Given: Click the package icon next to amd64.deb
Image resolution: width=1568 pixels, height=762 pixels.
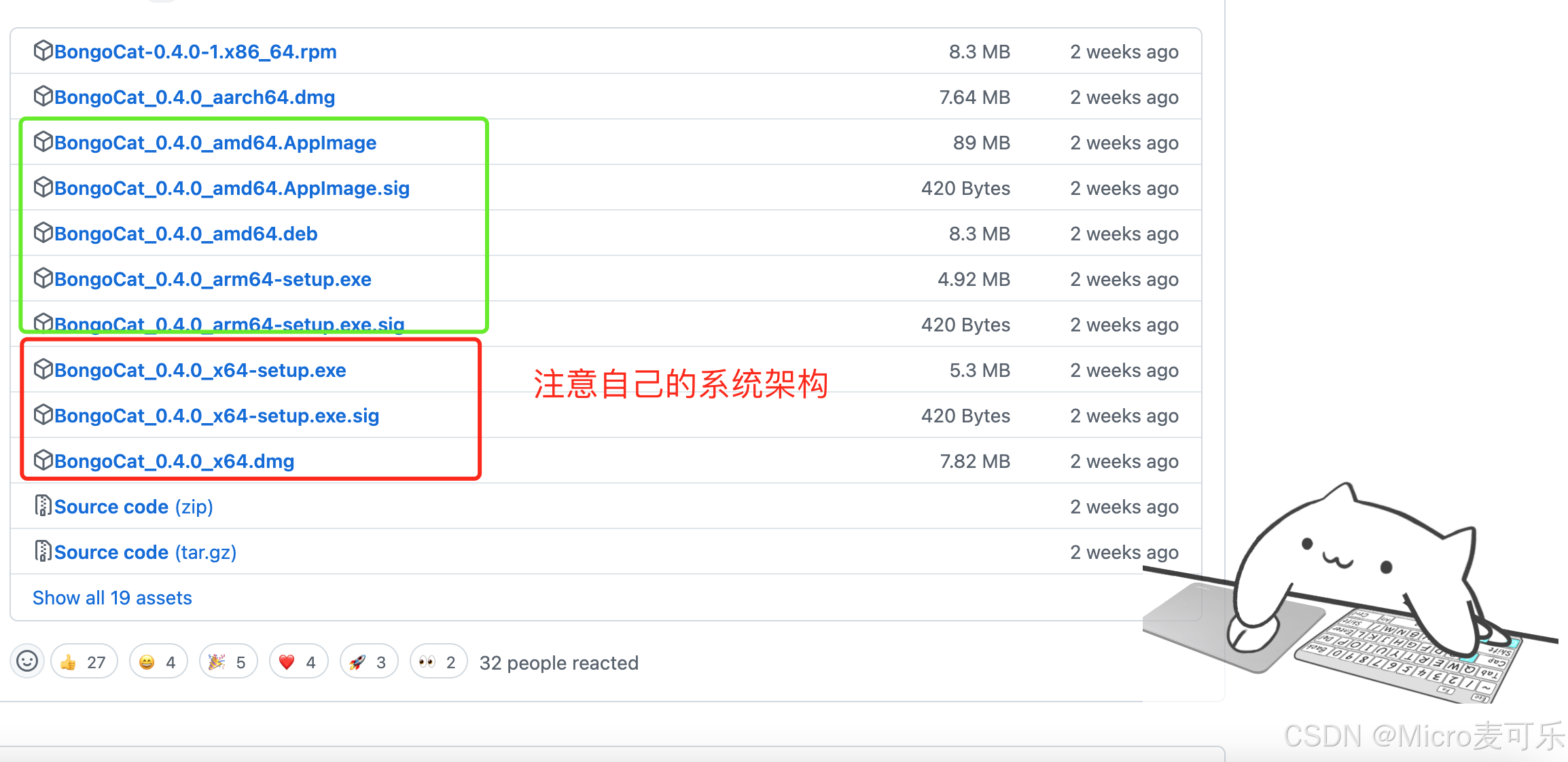Looking at the screenshot, I should [x=43, y=233].
